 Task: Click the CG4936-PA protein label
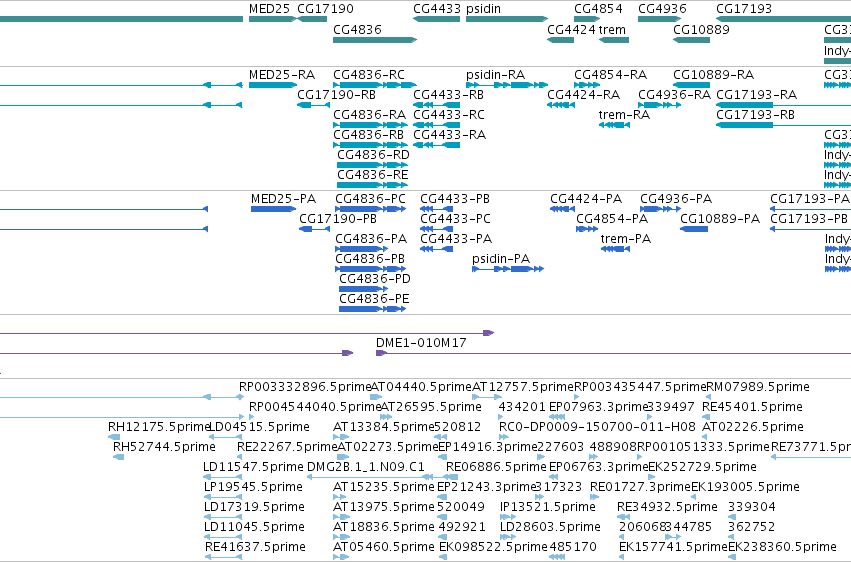tap(676, 199)
